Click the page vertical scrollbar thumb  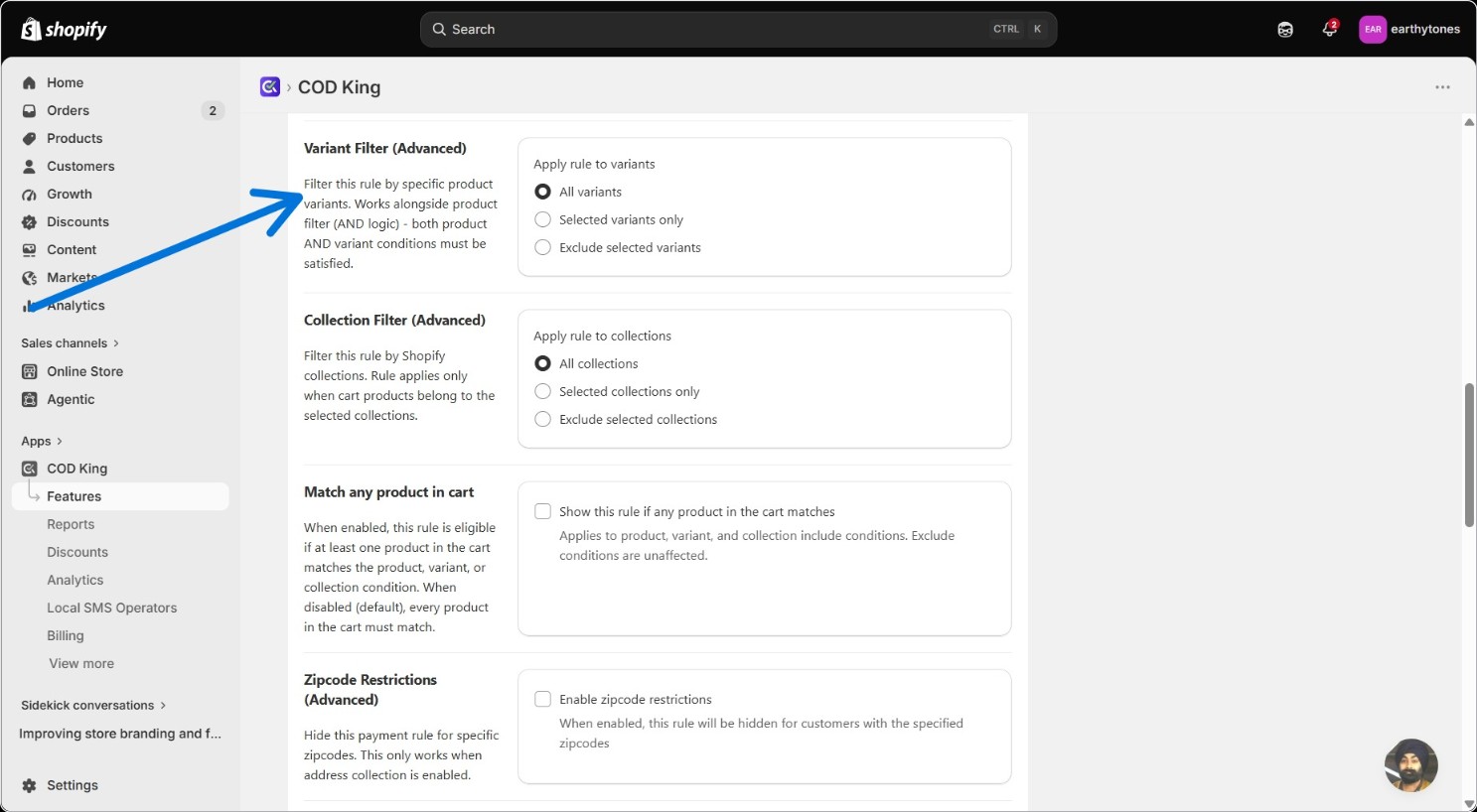click(1469, 455)
